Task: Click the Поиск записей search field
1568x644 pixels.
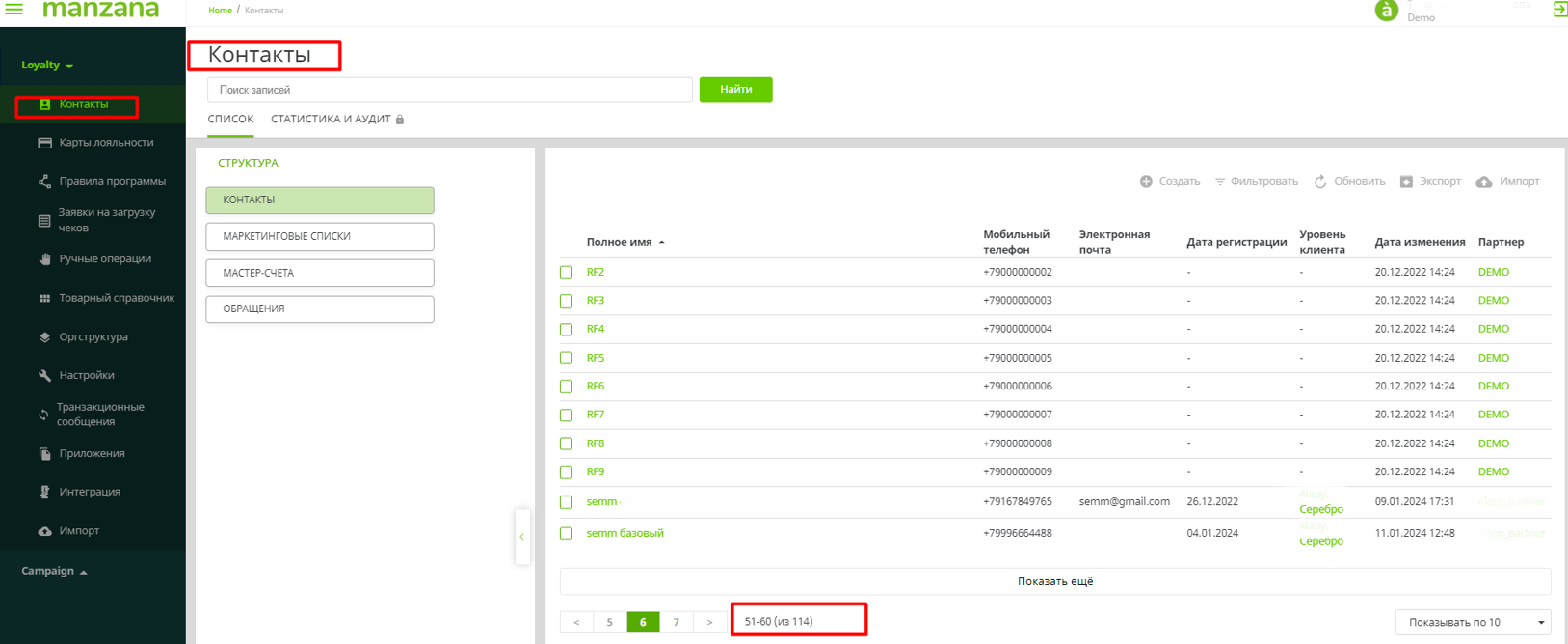Action: click(449, 90)
